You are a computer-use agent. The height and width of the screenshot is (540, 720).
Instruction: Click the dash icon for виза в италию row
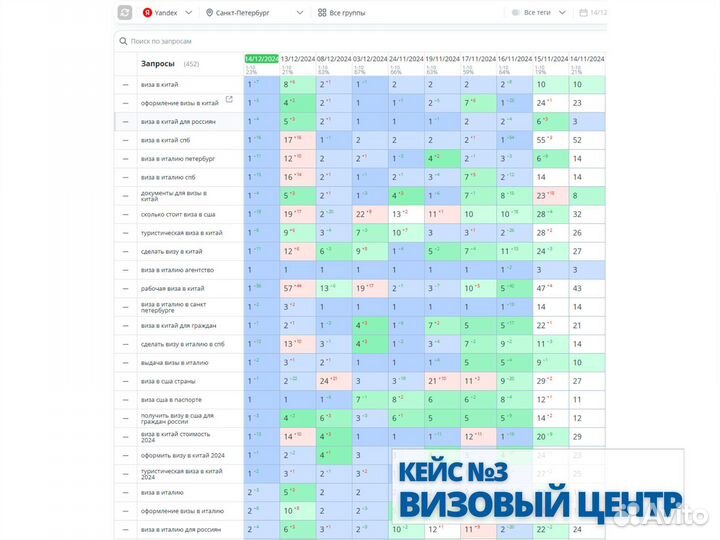pyautogui.click(x=125, y=493)
